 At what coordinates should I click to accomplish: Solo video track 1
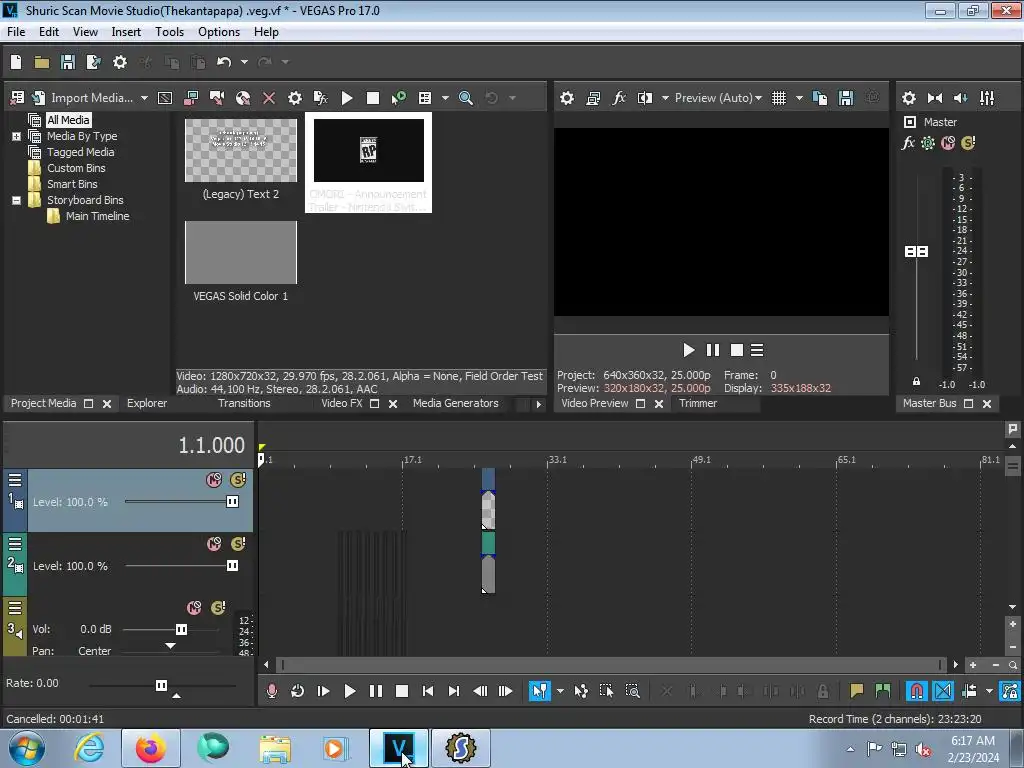pos(238,480)
